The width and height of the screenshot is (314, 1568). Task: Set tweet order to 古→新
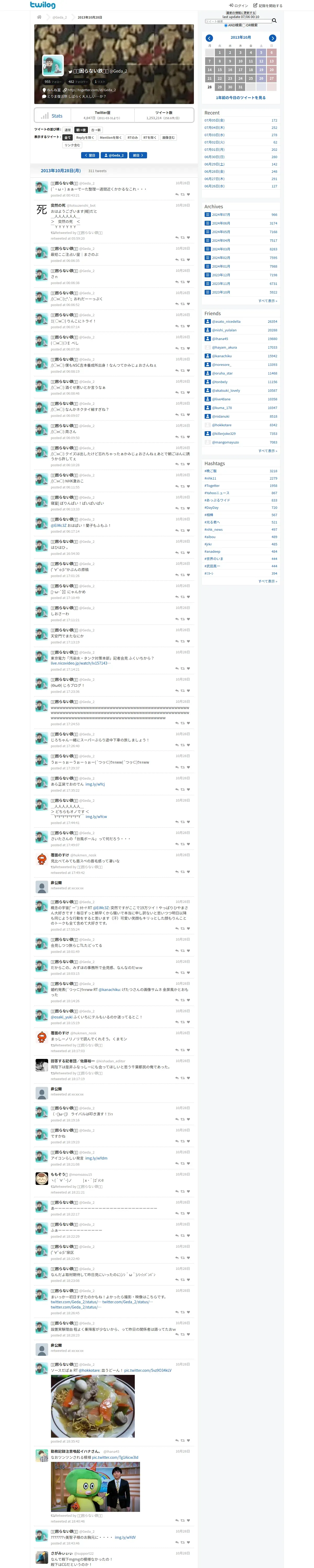point(96,130)
